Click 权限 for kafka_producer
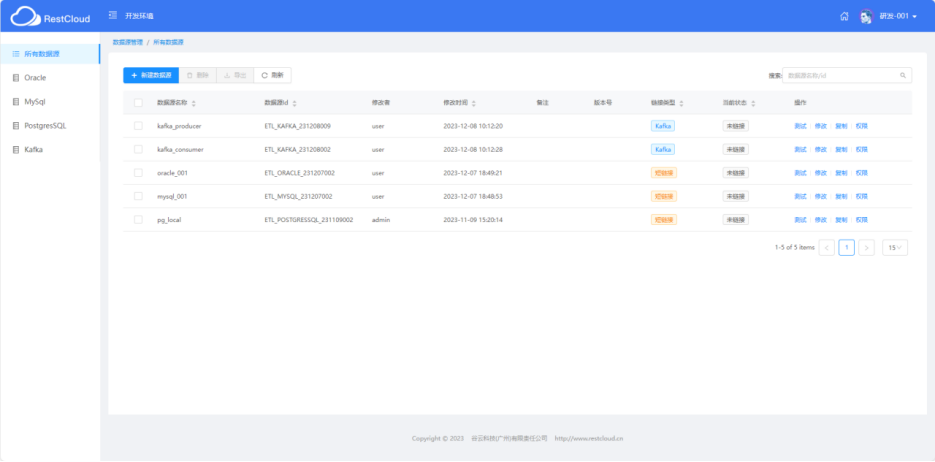 pyautogui.click(x=862, y=126)
